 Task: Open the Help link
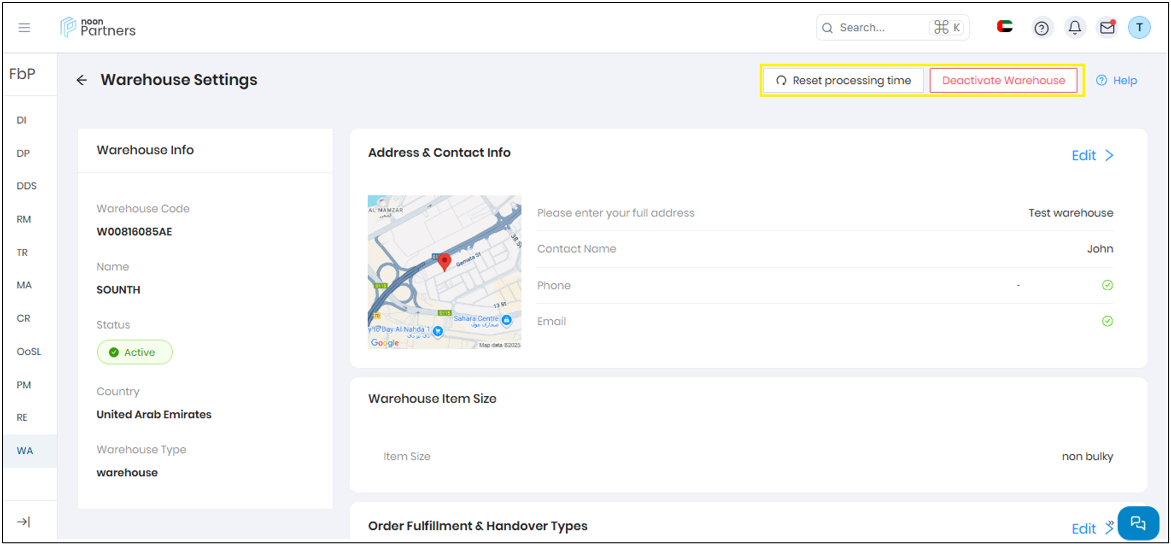point(1117,80)
